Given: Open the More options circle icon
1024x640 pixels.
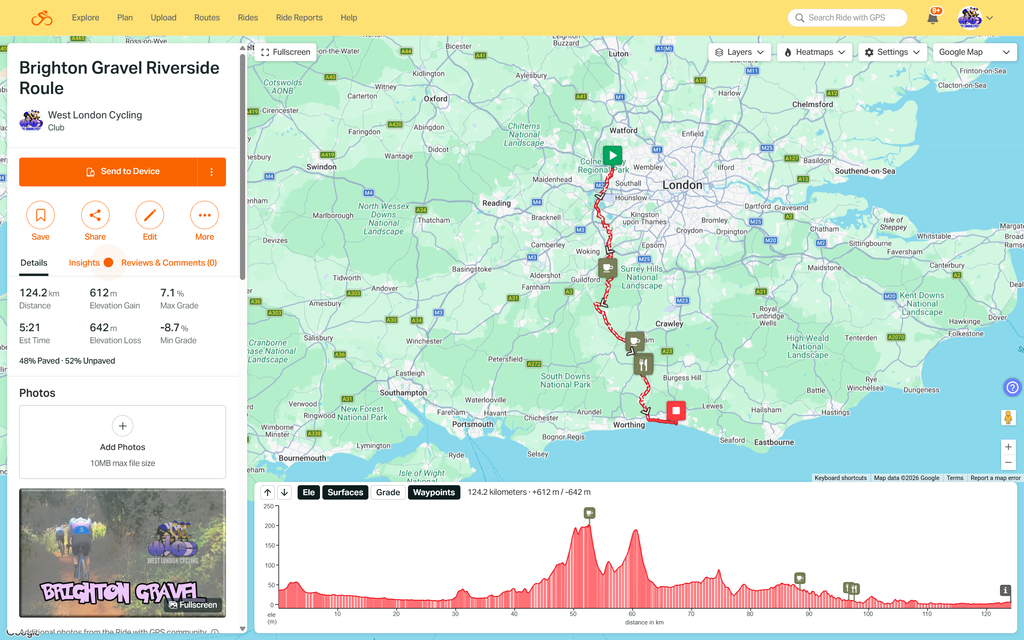Looking at the screenshot, I should point(204,215).
